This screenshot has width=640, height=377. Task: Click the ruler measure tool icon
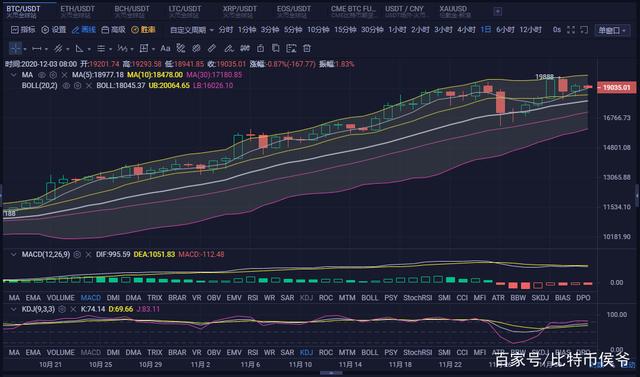(211, 49)
